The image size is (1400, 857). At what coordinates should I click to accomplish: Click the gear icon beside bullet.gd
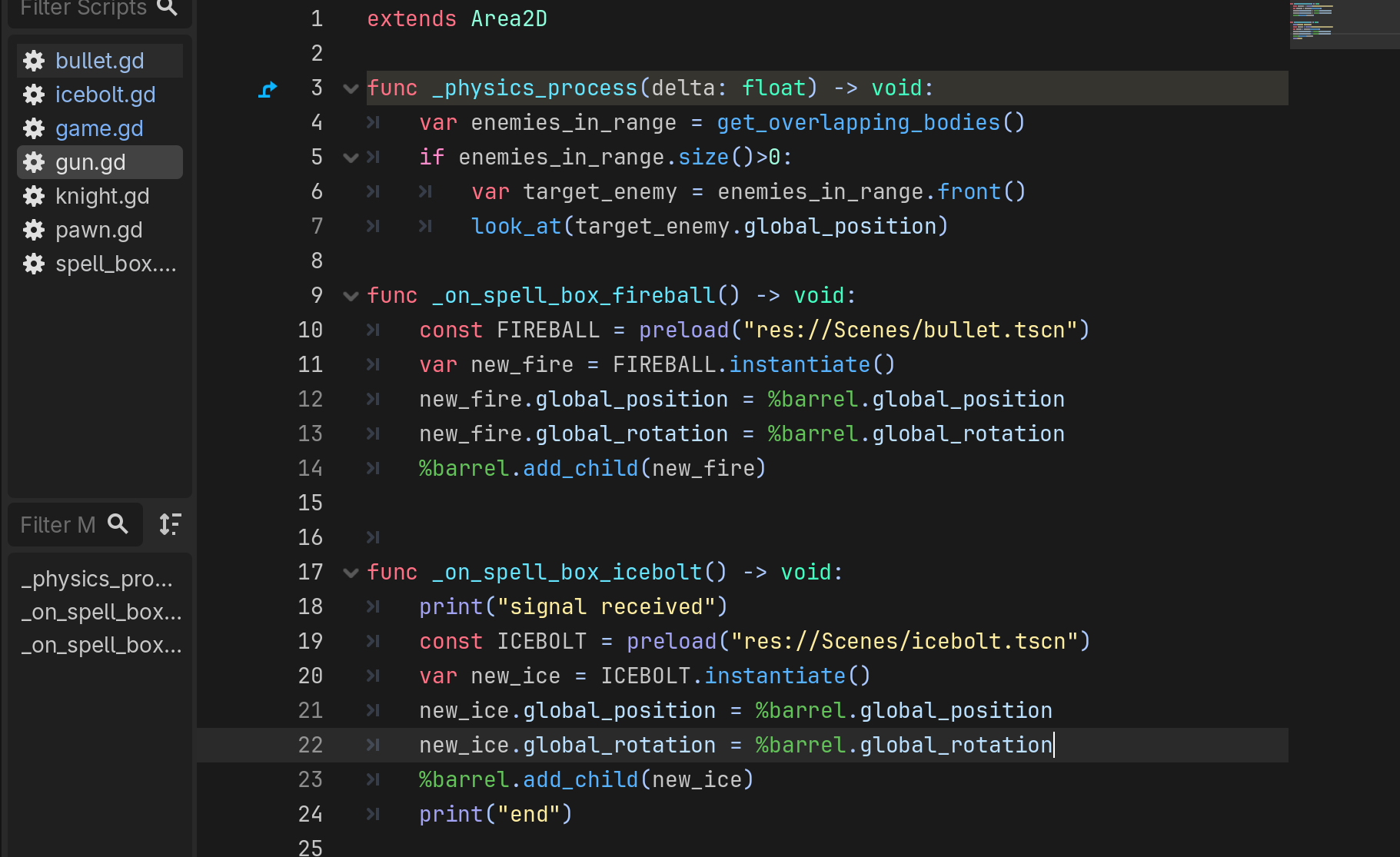click(x=34, y=61)
